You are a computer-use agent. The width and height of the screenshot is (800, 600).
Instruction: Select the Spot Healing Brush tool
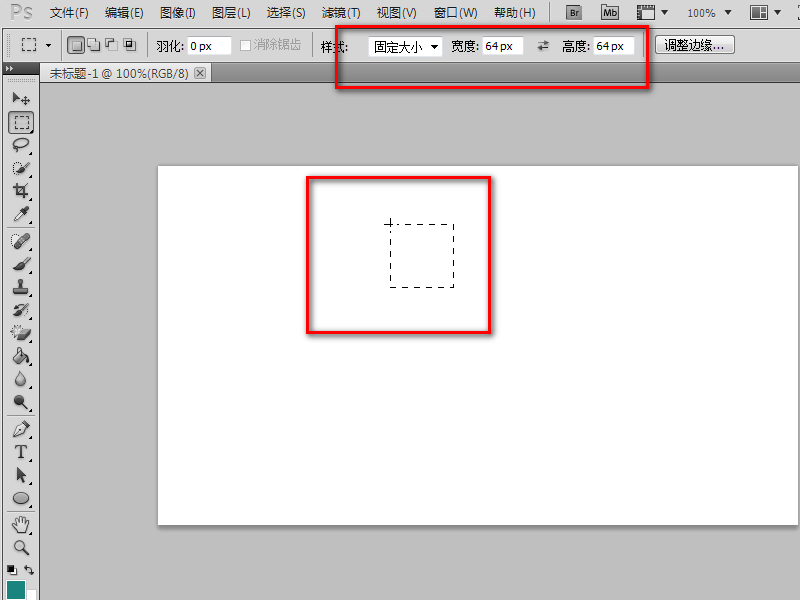(x=21, y=241)
